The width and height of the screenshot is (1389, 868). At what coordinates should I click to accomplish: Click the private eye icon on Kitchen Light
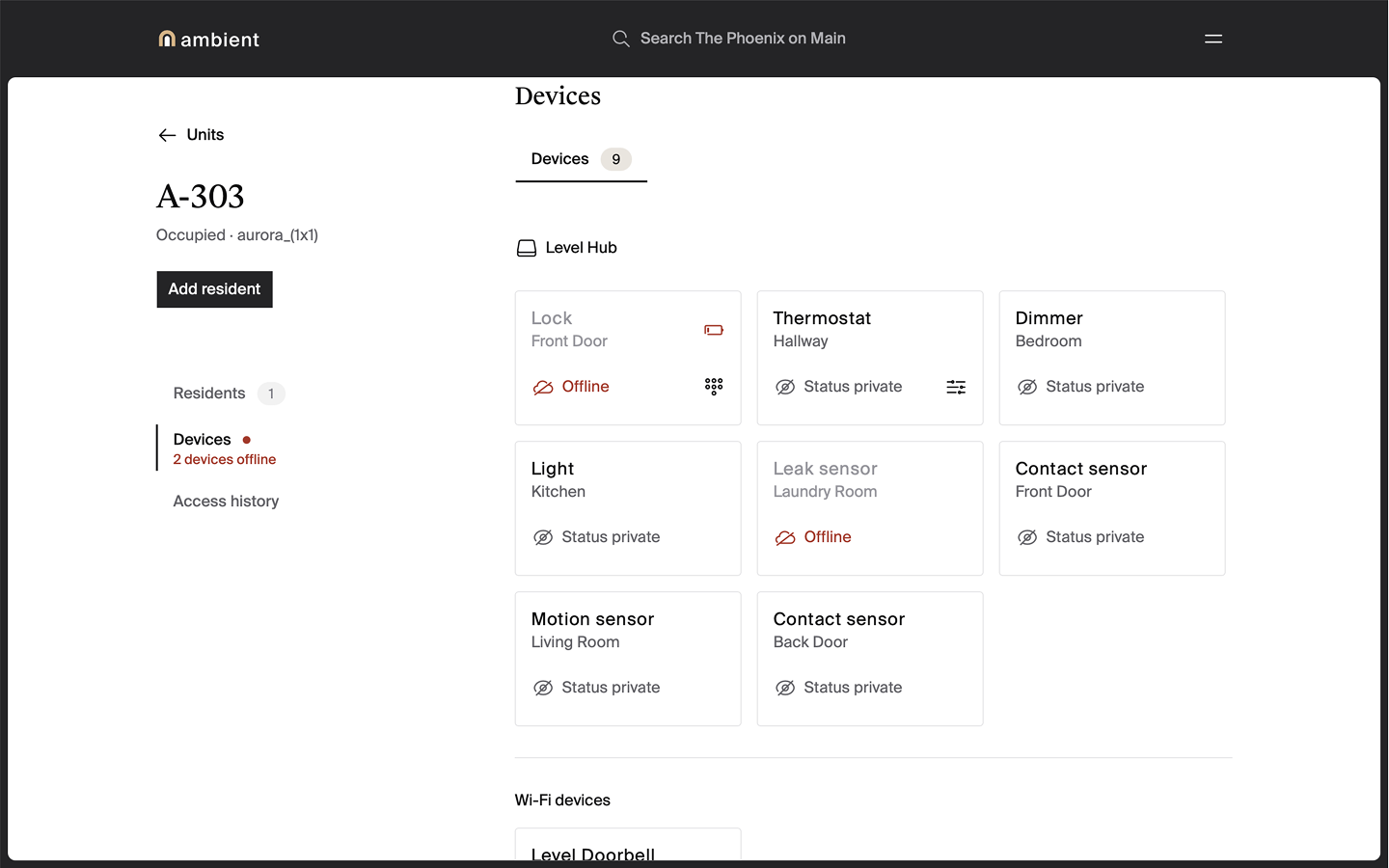[543, 537]
